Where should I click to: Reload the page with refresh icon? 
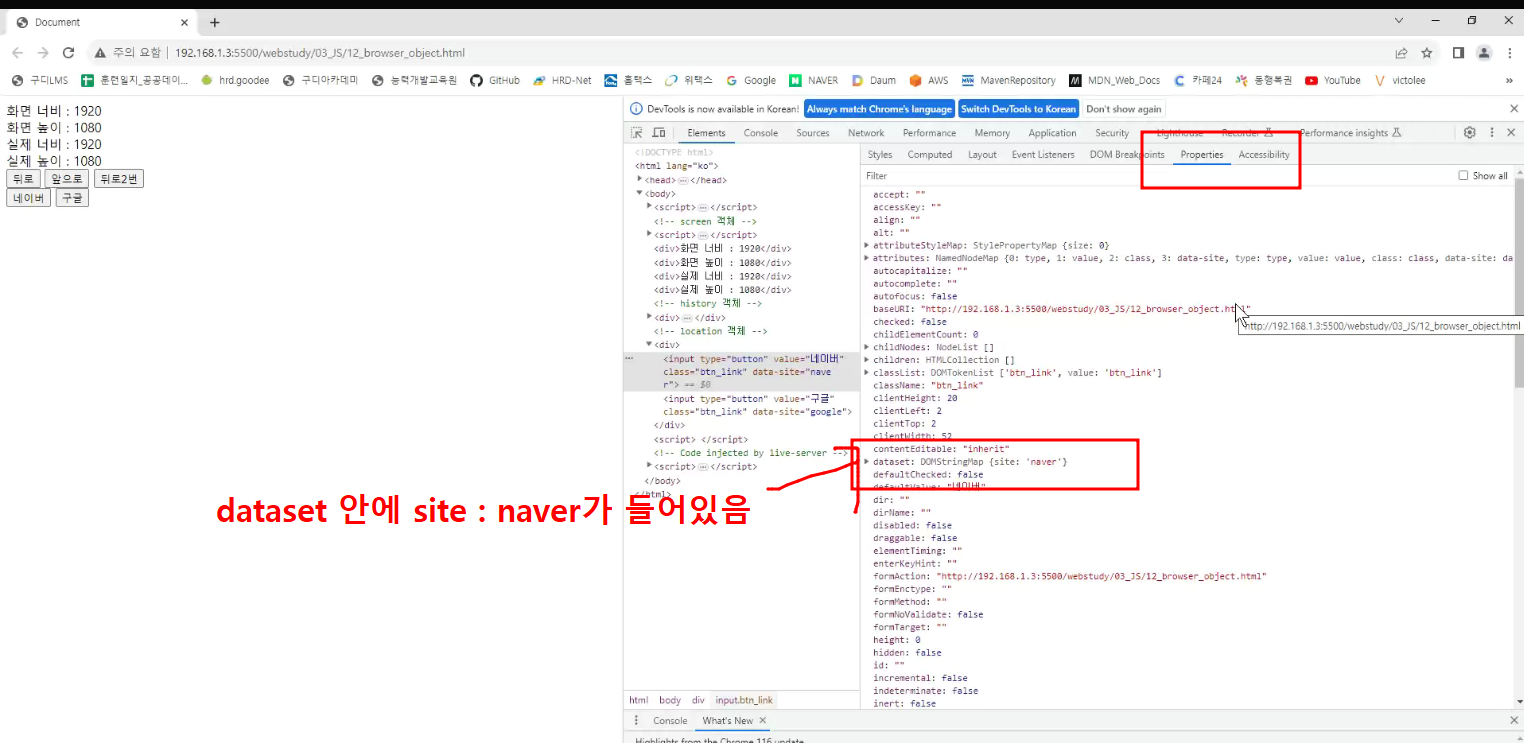(69, 53)
